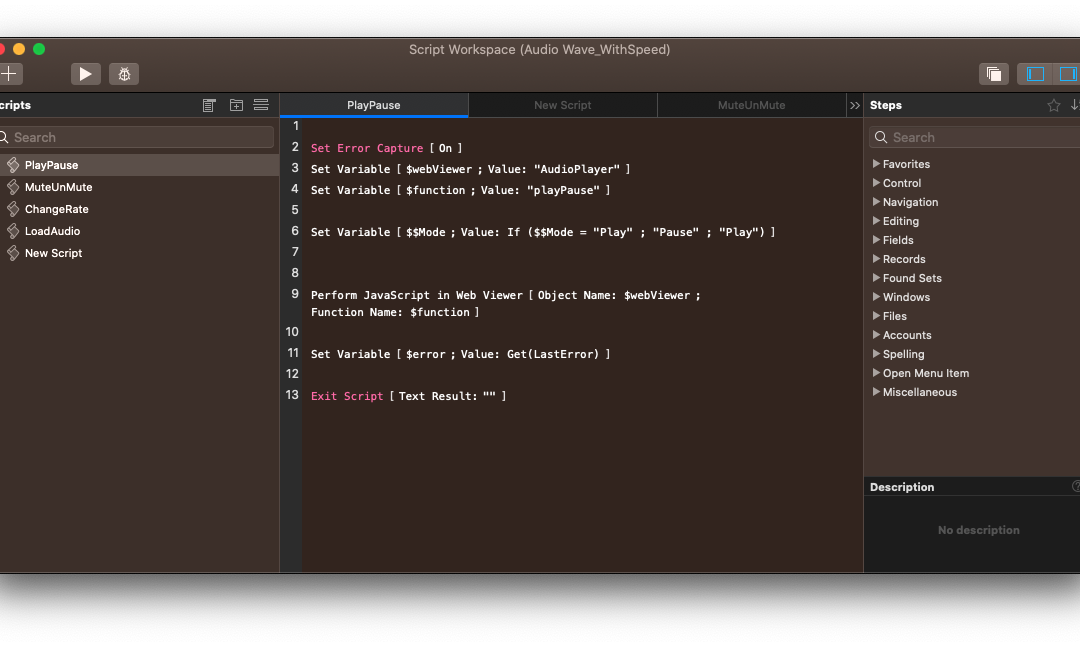Image resolution: width=1080 pixels, height=647 pixels.
Task: Switch to the New Script tab
Action: (x=563, y=105)
